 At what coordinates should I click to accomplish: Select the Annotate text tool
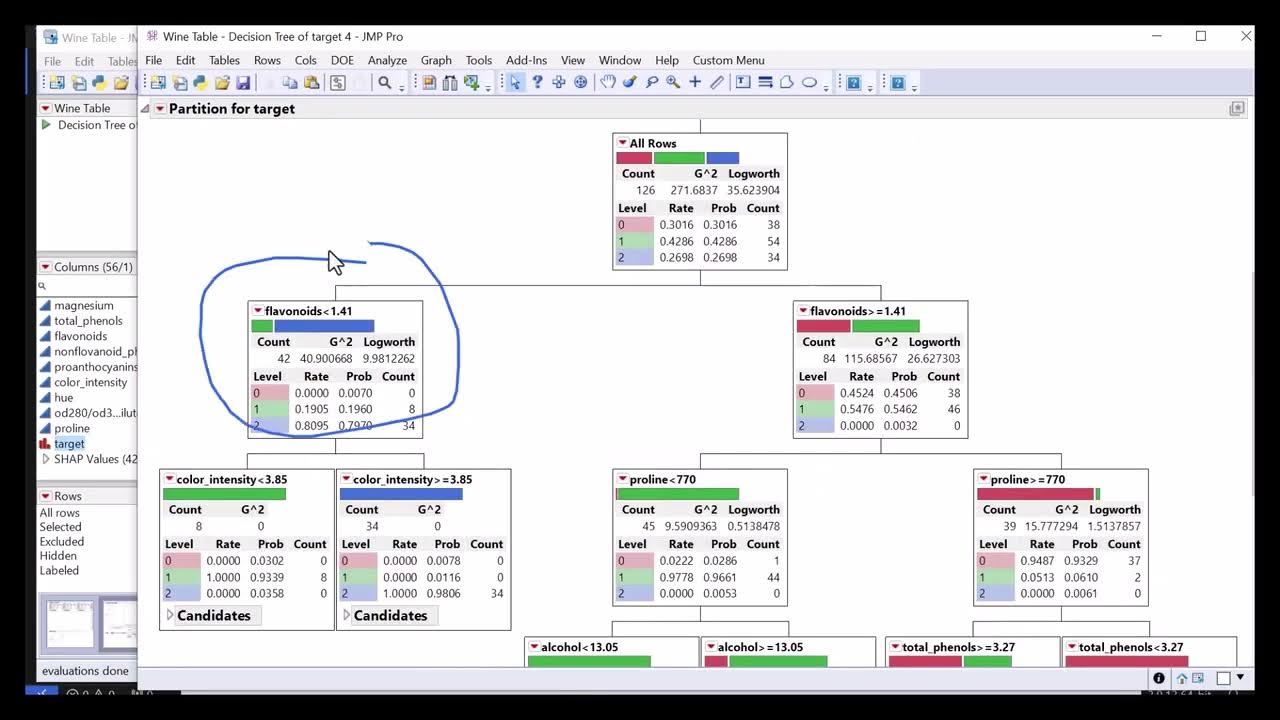tap(743, 83)
